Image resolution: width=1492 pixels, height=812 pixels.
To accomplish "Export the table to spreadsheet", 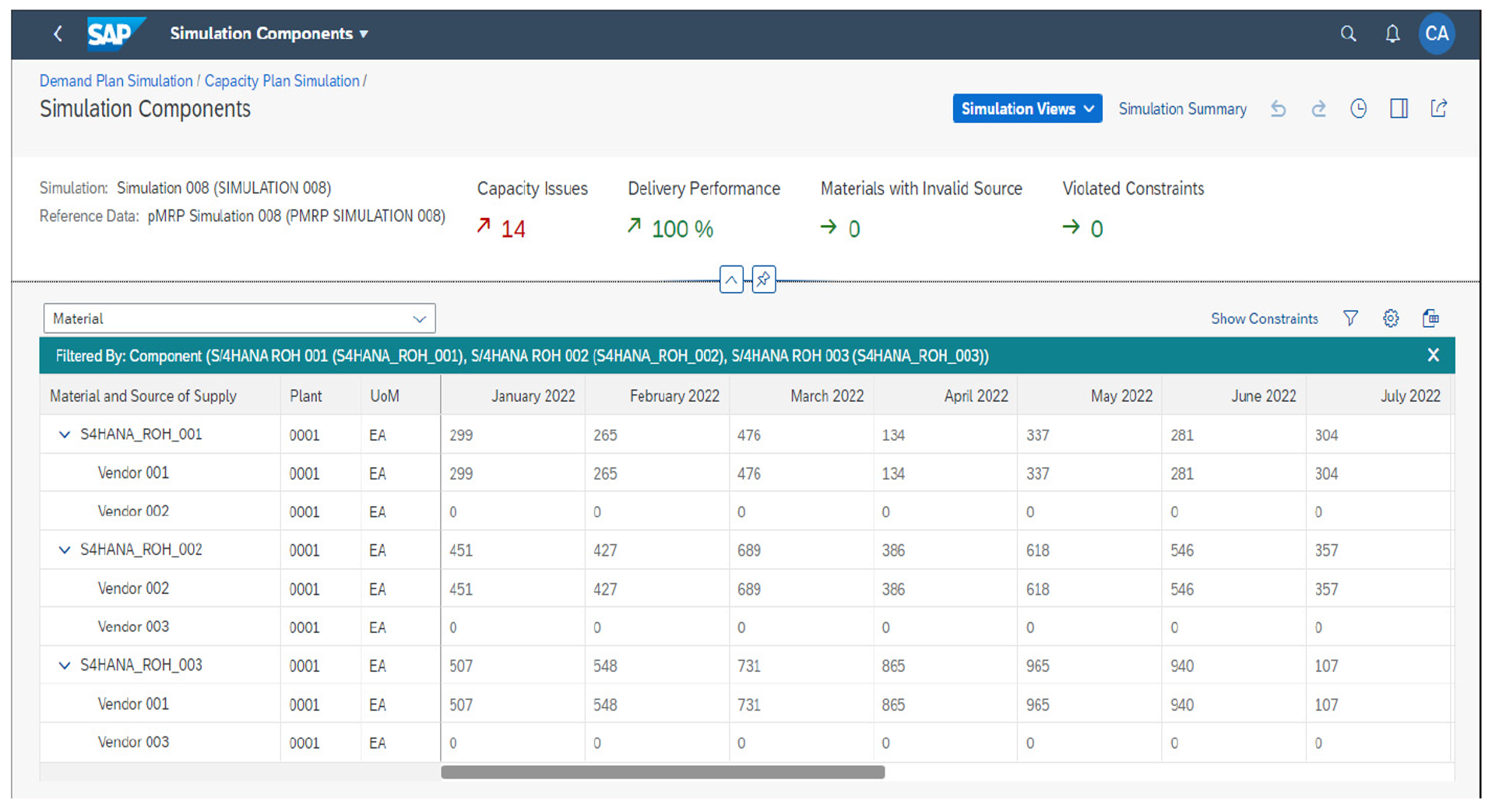I will 1431,318.
